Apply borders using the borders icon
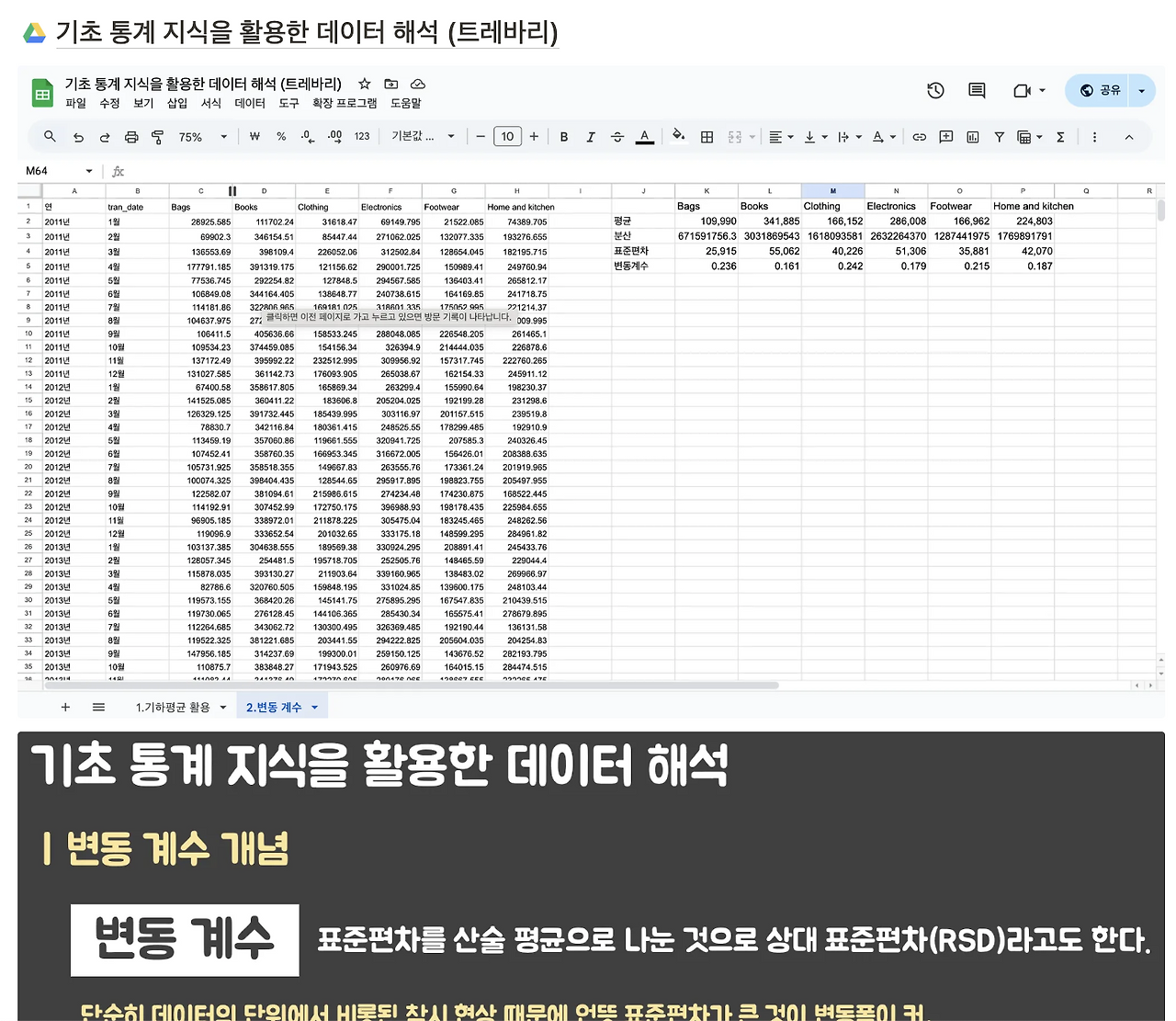Screen dimensions: 1176x1021 tap(707, 136)
